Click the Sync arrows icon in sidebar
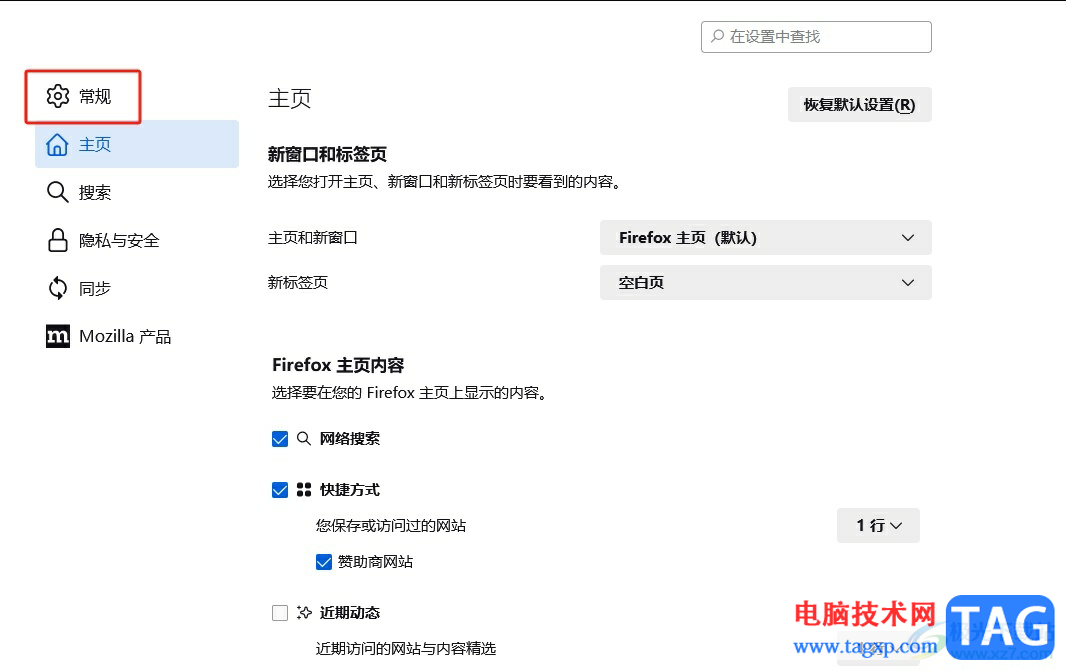 click(x=58, y=288)
